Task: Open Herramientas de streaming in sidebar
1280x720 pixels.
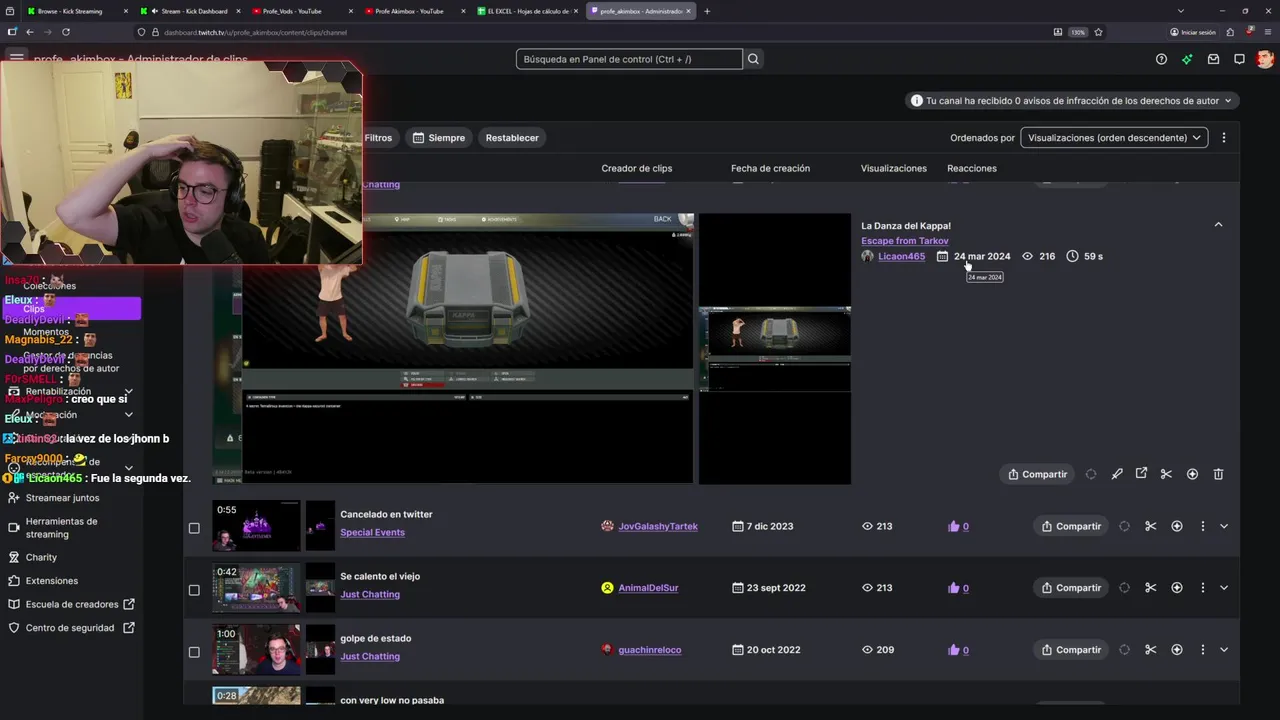Action: tap(62, 528)
